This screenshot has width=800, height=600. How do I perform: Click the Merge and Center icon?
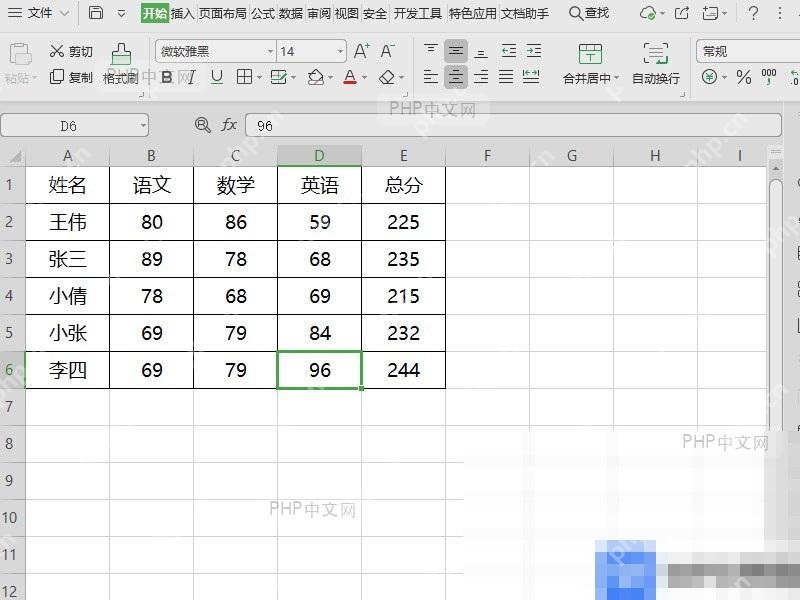point(590,53)
